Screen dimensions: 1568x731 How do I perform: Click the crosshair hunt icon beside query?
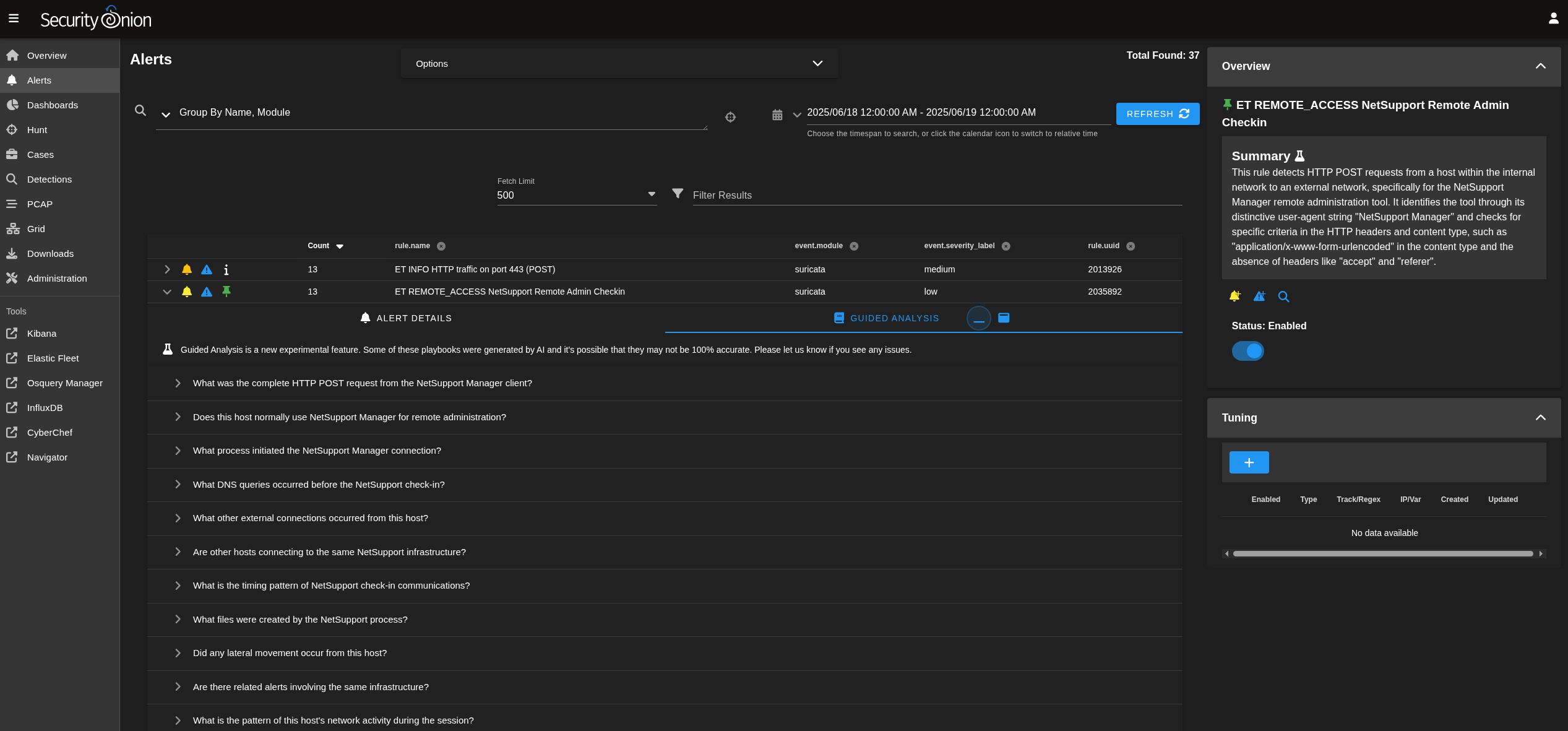730,117
